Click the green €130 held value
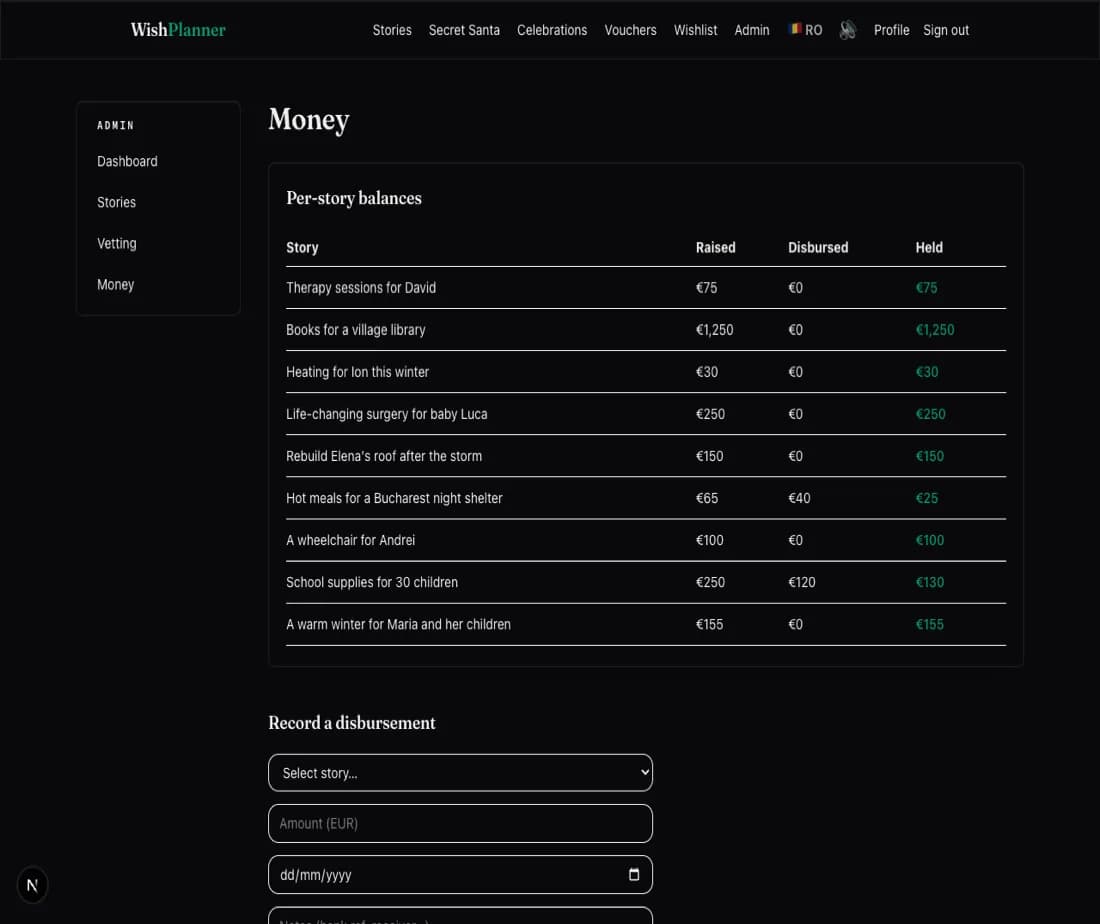Image resolution: width=1100 pixels, height=924 pixels. click(930, 582)
